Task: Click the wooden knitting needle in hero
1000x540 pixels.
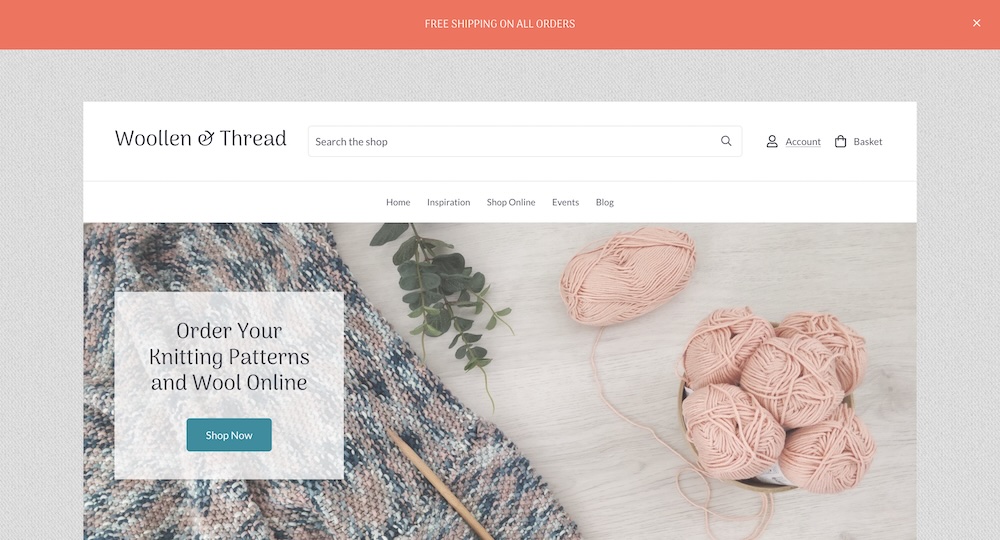Action: coord(439,486)
